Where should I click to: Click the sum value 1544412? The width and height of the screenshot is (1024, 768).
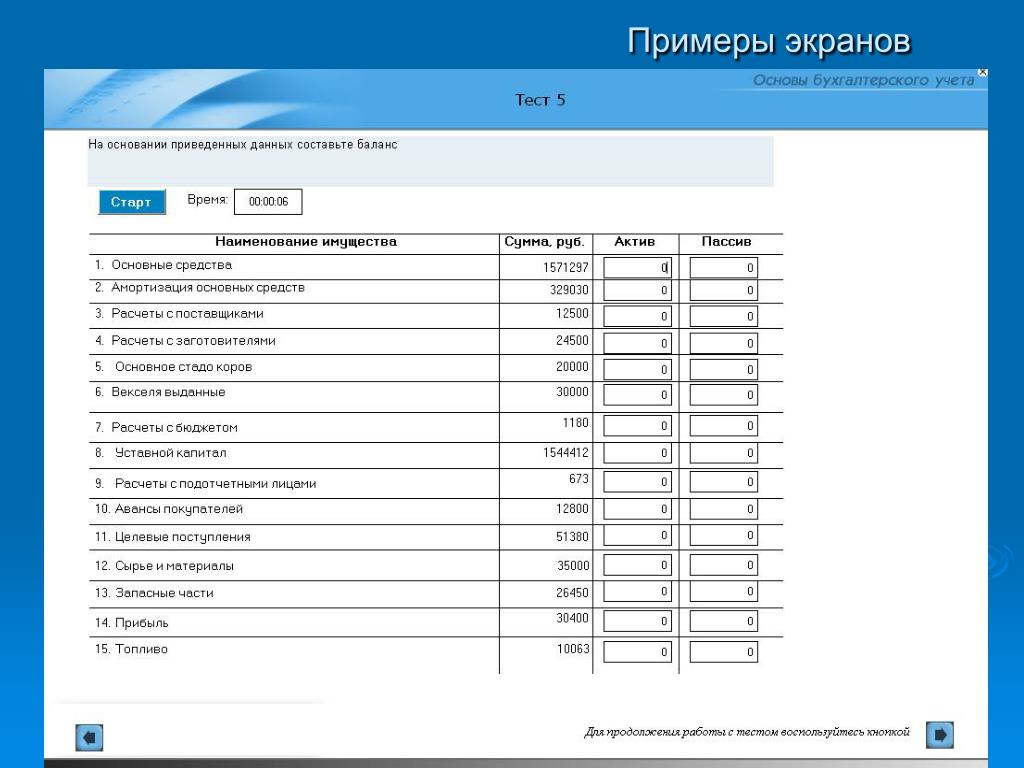pyautogui.click(x=566, y=453)
